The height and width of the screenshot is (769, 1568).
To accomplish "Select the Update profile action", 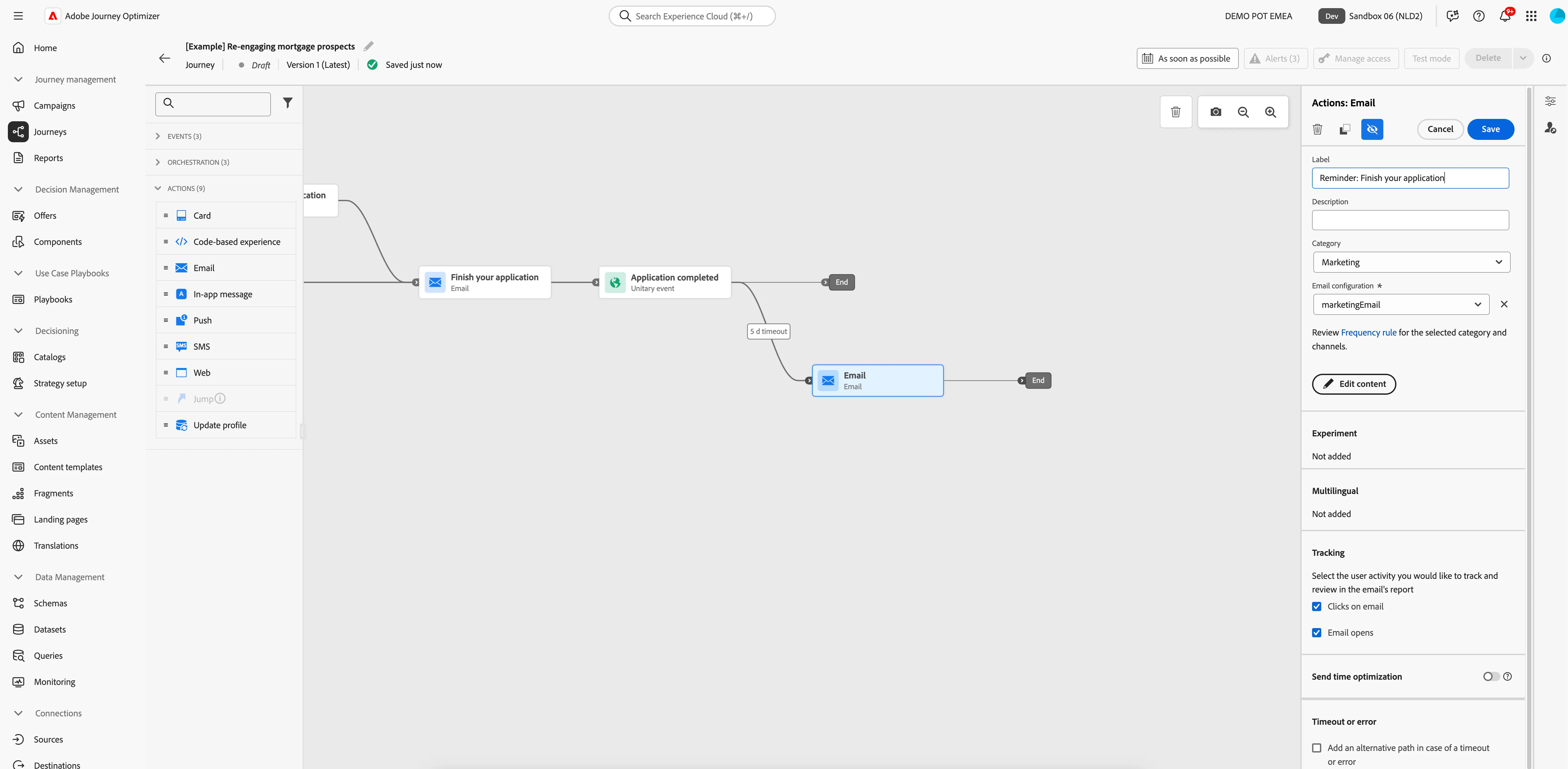I will 226,425.
